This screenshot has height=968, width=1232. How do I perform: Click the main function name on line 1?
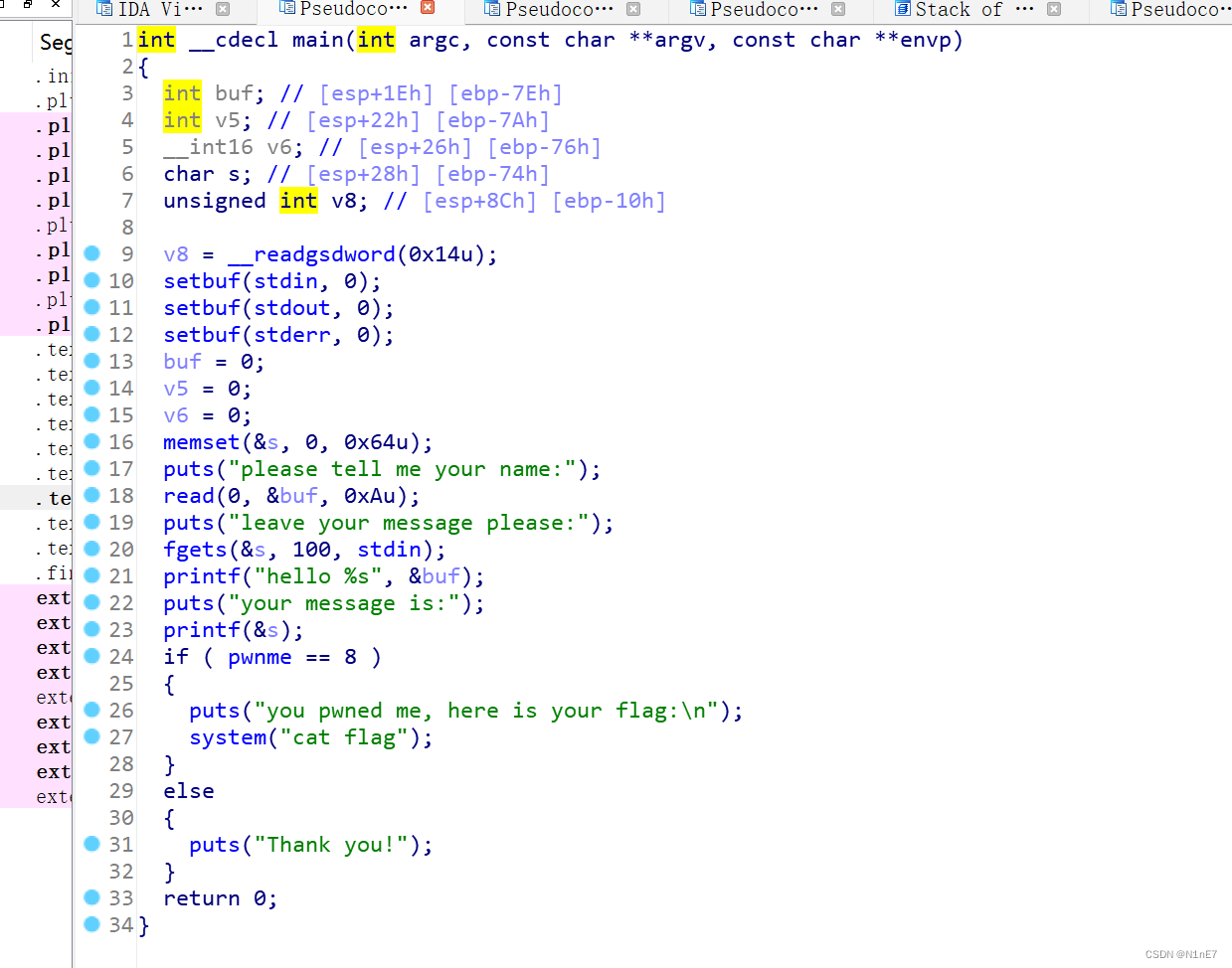tap(317, 40)
